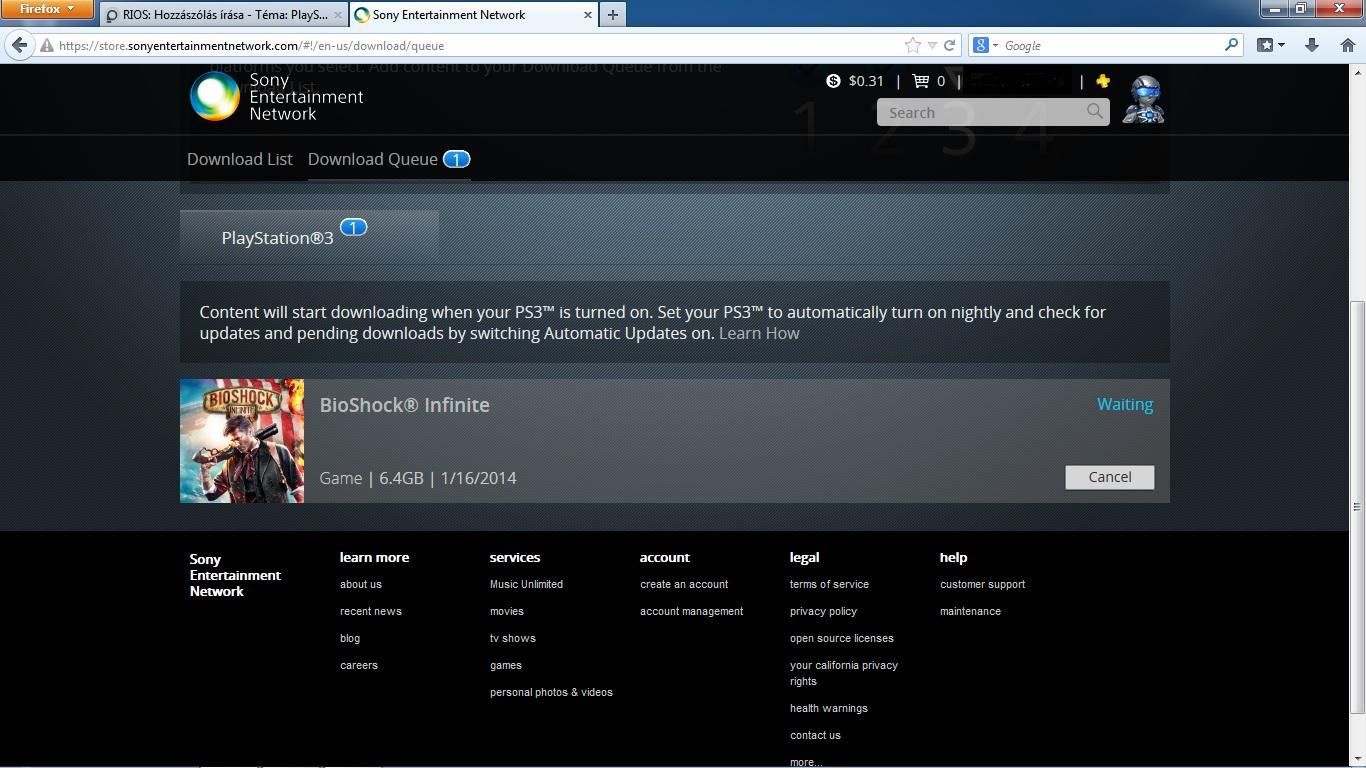Click the address bar URL
Image resolution: width=1366 pixels, height=768 pixels.
tap(251, 45)
